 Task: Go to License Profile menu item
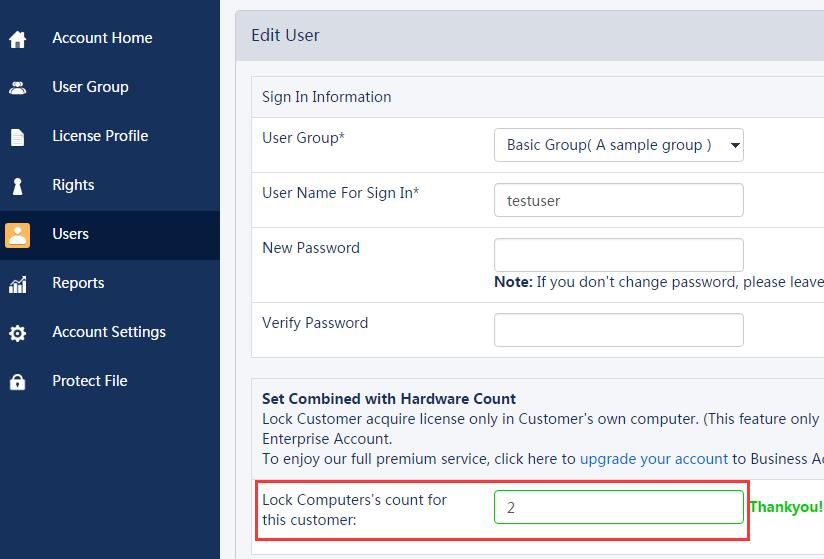coord(100,136)
